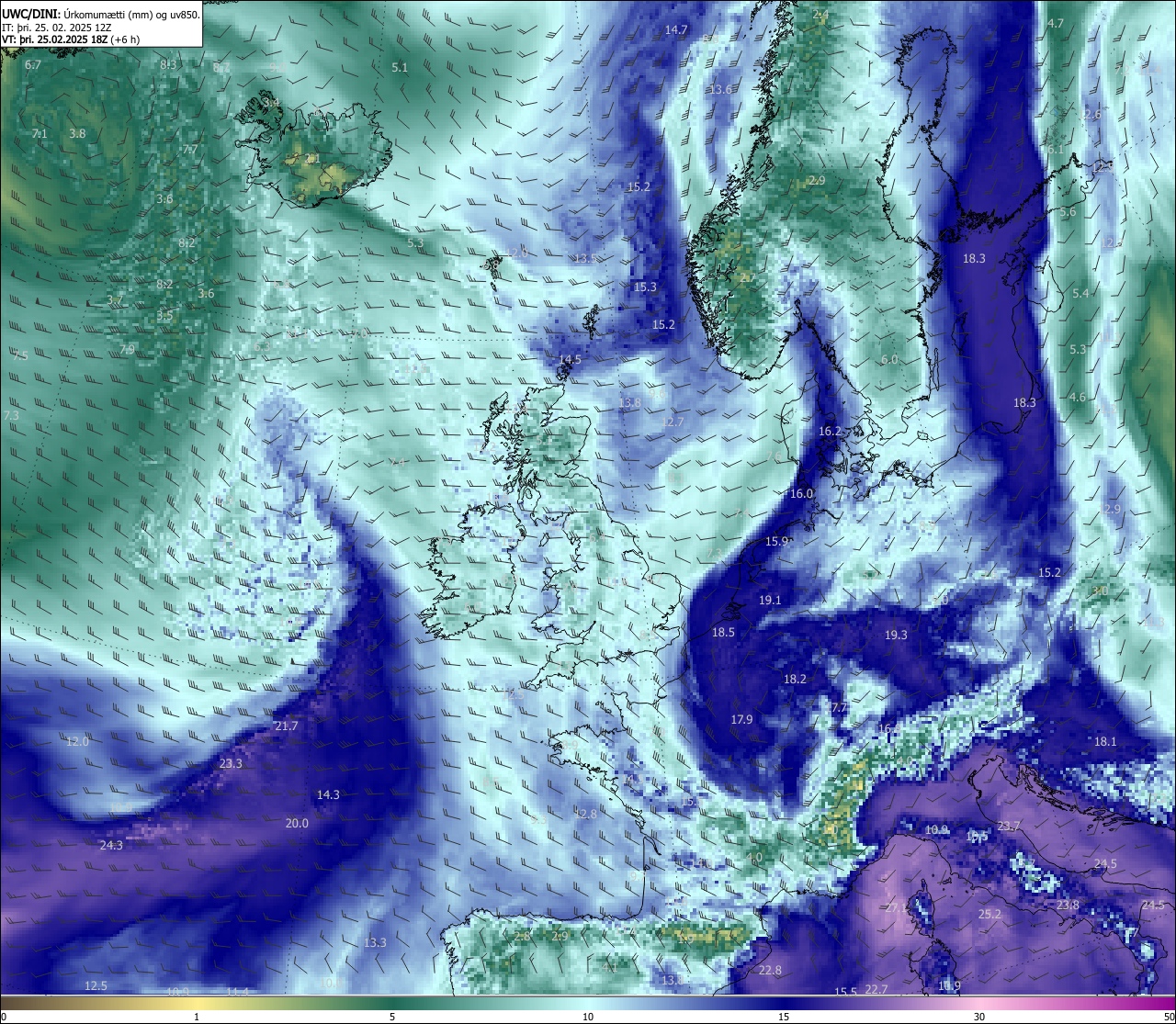Click the 4.1 value over Spain
Viewport: 1176px width, 1024px height.
click(x=610, y=967)
